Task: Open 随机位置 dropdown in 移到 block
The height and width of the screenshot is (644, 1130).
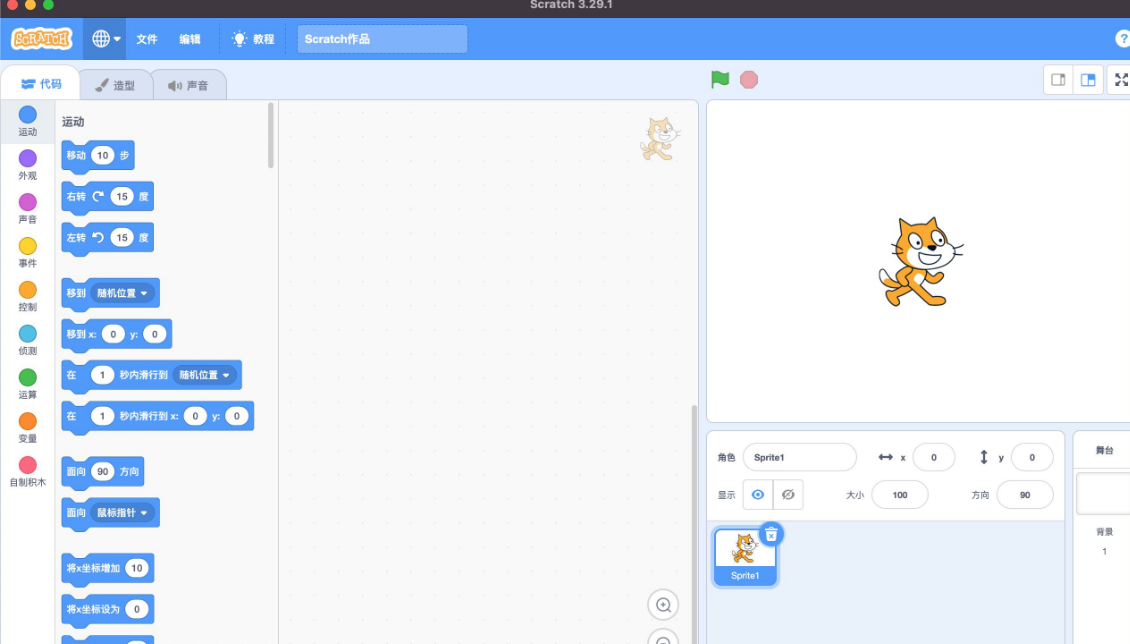Action: (123, 293)
